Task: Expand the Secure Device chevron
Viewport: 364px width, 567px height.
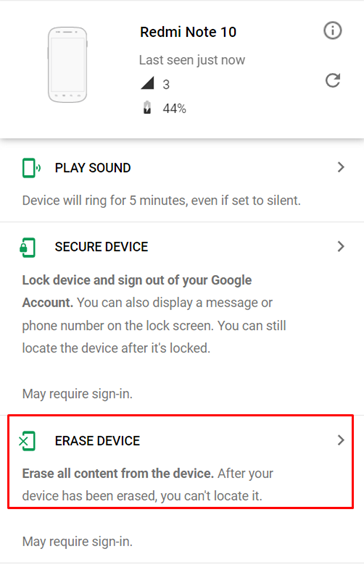Action: tap(341, 247)
